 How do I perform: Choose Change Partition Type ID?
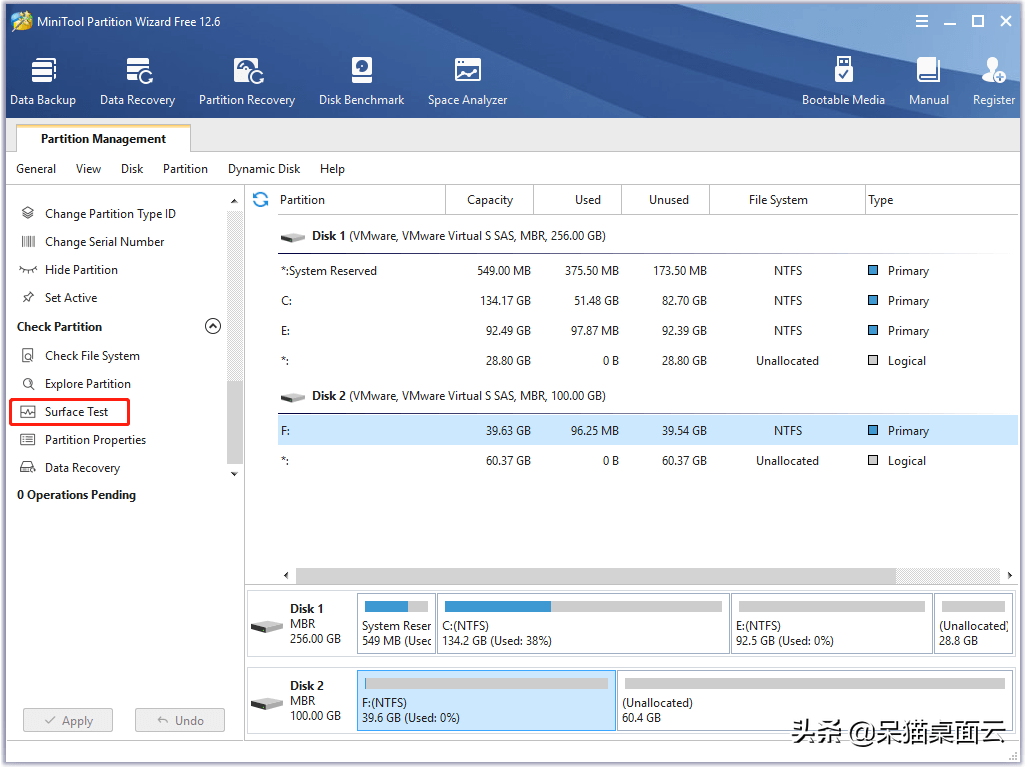pyautogui.click(x=109, y=214)
